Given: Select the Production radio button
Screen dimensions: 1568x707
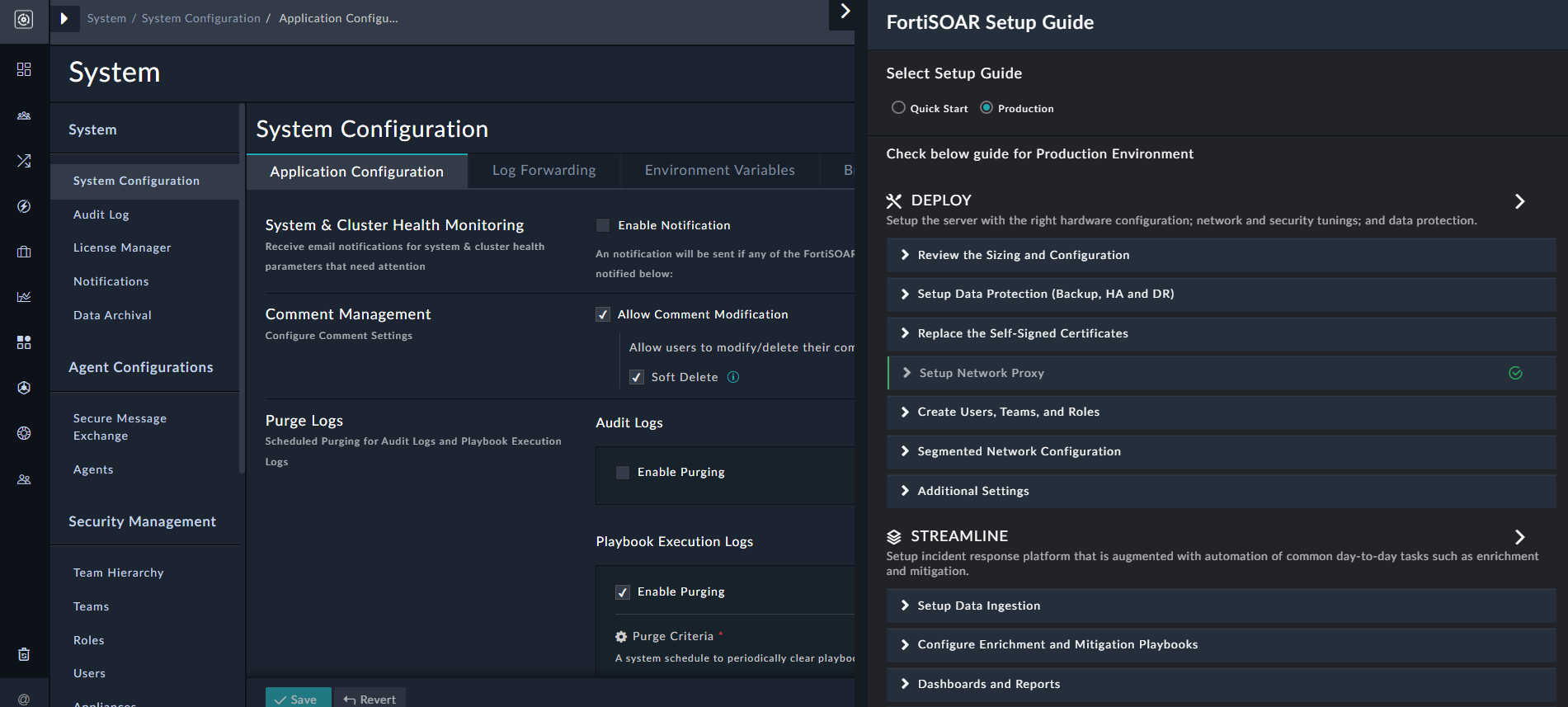Looking at the screenshot, I should click(986, 107).
